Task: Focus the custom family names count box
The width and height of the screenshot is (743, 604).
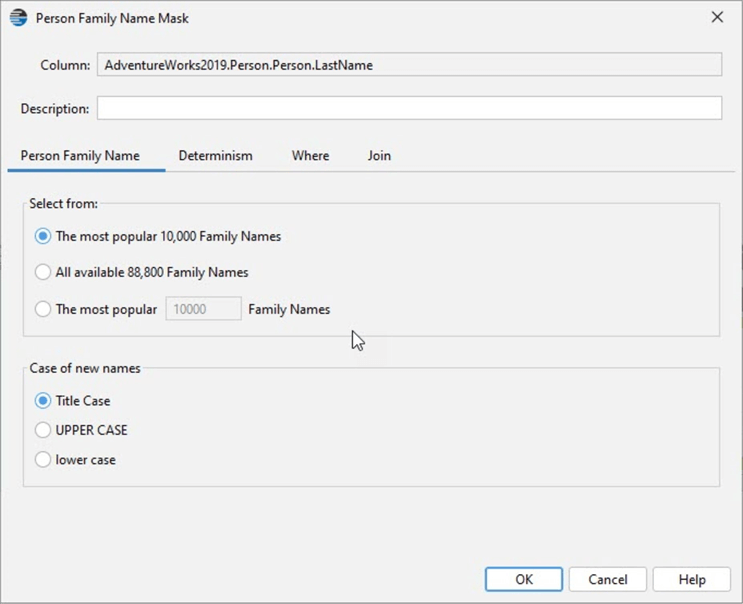Action: coord(203,309)
